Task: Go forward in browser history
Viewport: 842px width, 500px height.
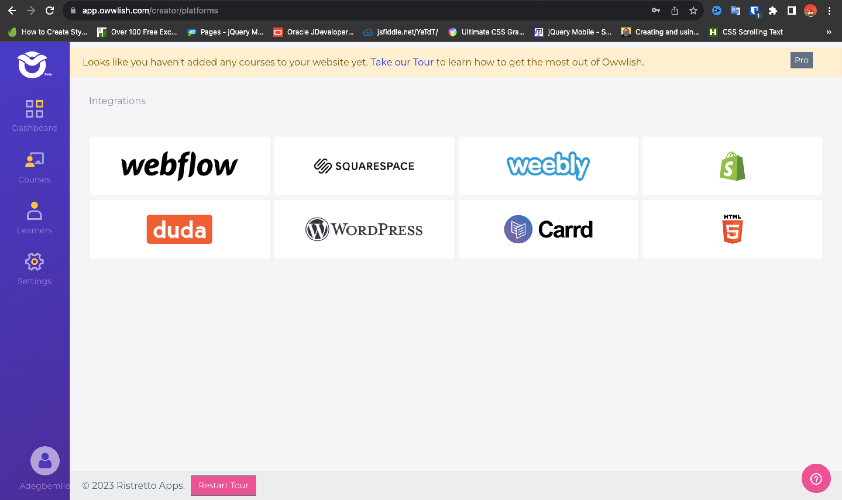Action: coord(31,11)
